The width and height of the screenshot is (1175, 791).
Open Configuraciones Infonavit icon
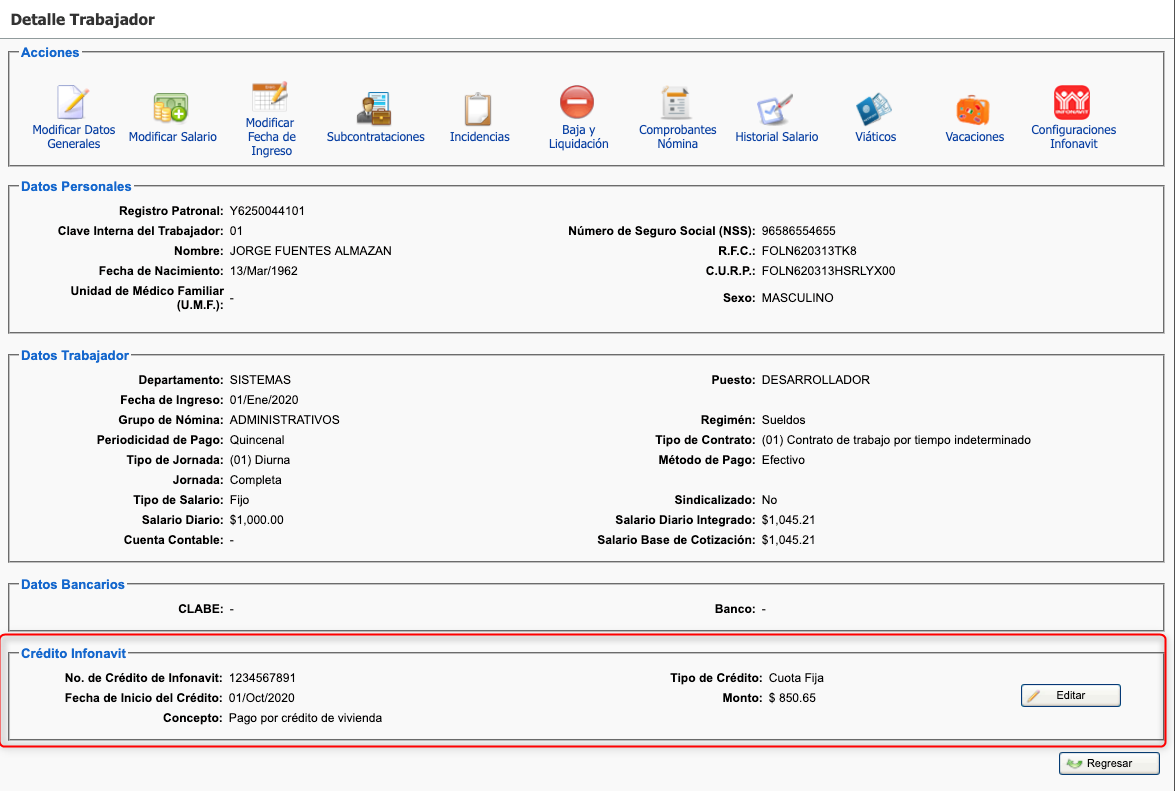click(x=1072, y=102)
